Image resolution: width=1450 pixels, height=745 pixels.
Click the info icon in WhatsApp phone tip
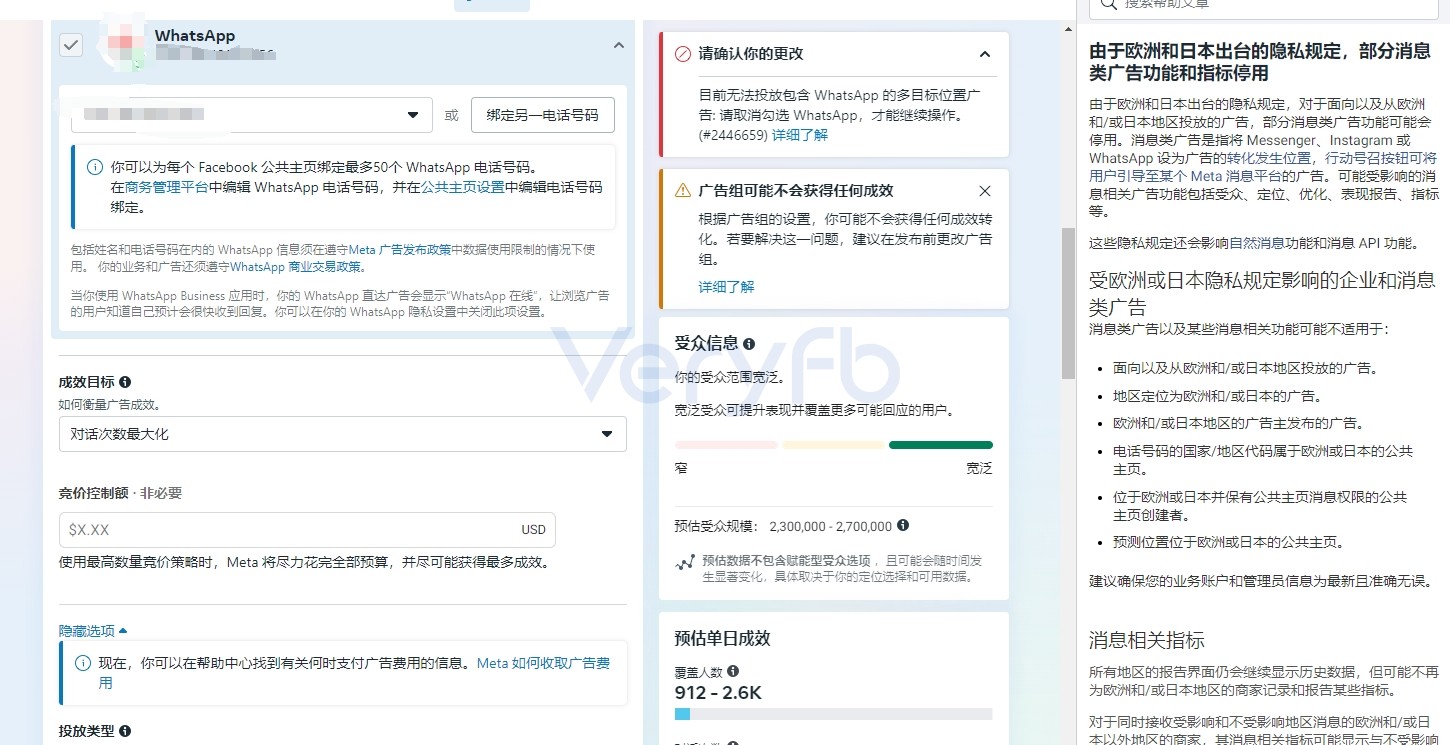point(95,167)
